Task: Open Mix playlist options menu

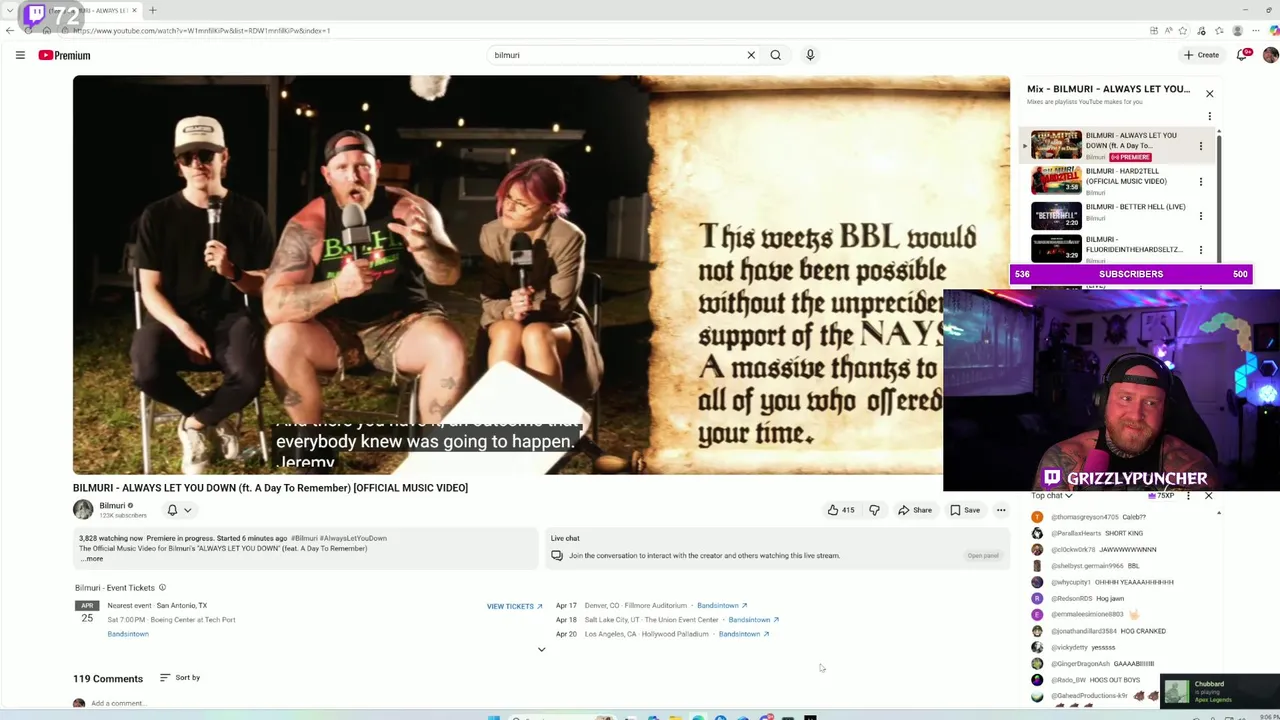Action: 1209,116
